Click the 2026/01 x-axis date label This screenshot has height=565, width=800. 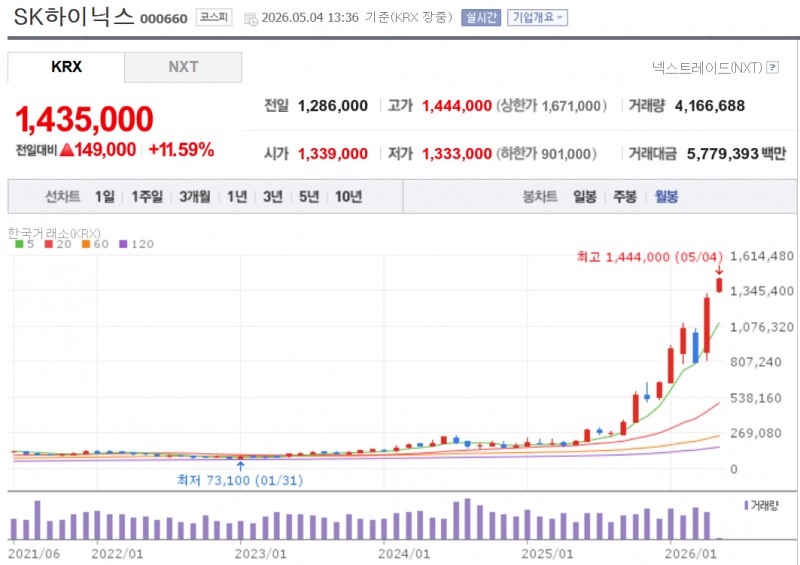[690, 554]
